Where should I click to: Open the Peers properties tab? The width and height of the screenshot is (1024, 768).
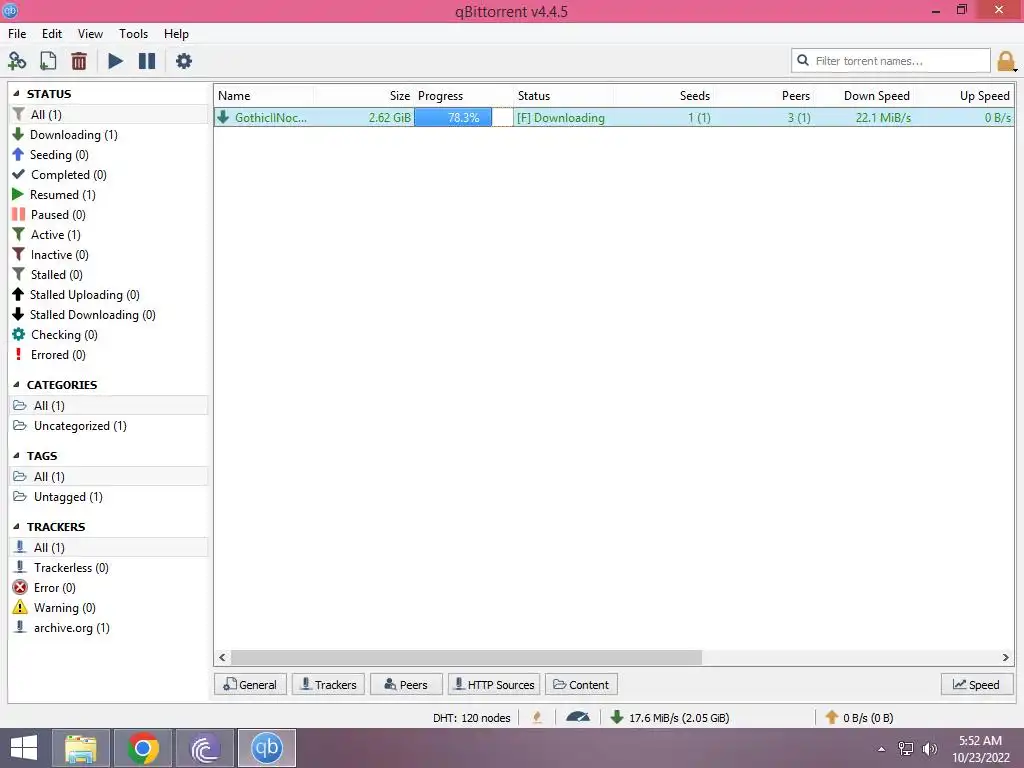click(x=406, y=684)
